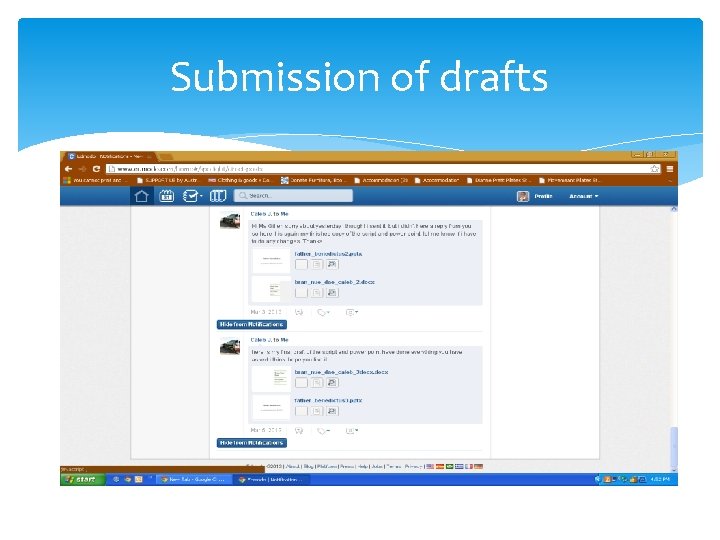Switch to the Edmodo Notifications browser tab
The image size is (720, 540).
coord(108,157)
